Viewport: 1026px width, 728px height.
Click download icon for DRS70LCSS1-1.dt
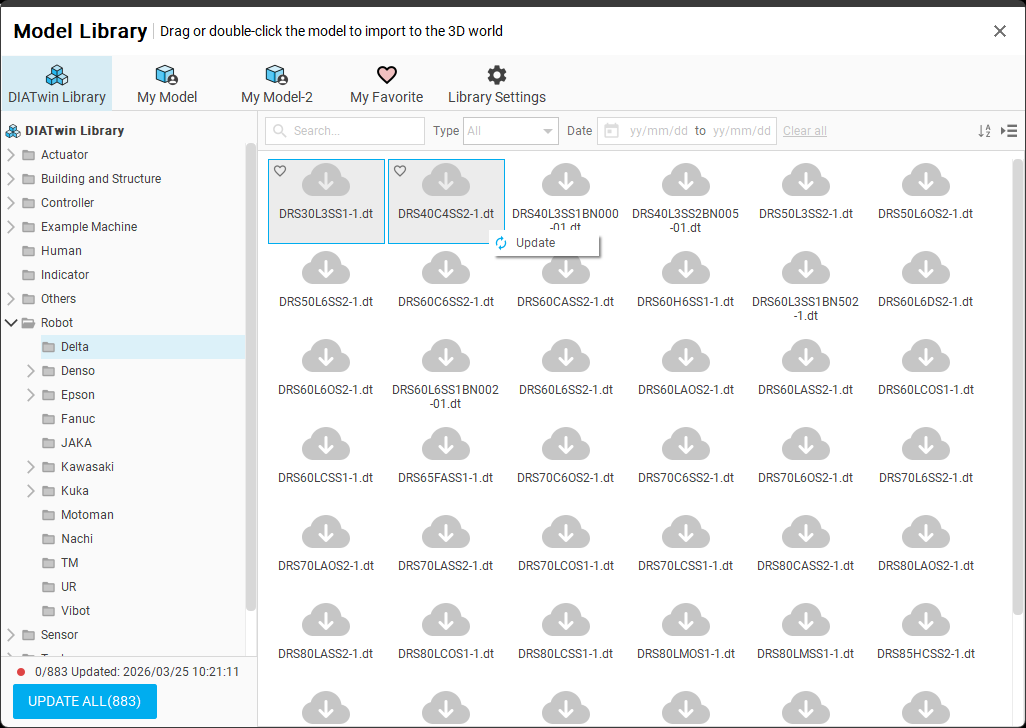[686, 532]
